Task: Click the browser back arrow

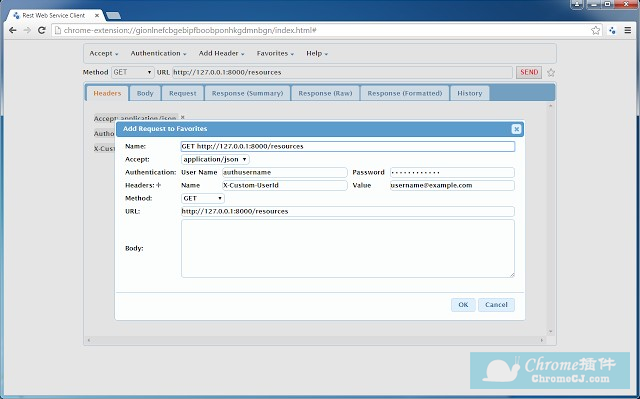Action: (x=13, y=30)
